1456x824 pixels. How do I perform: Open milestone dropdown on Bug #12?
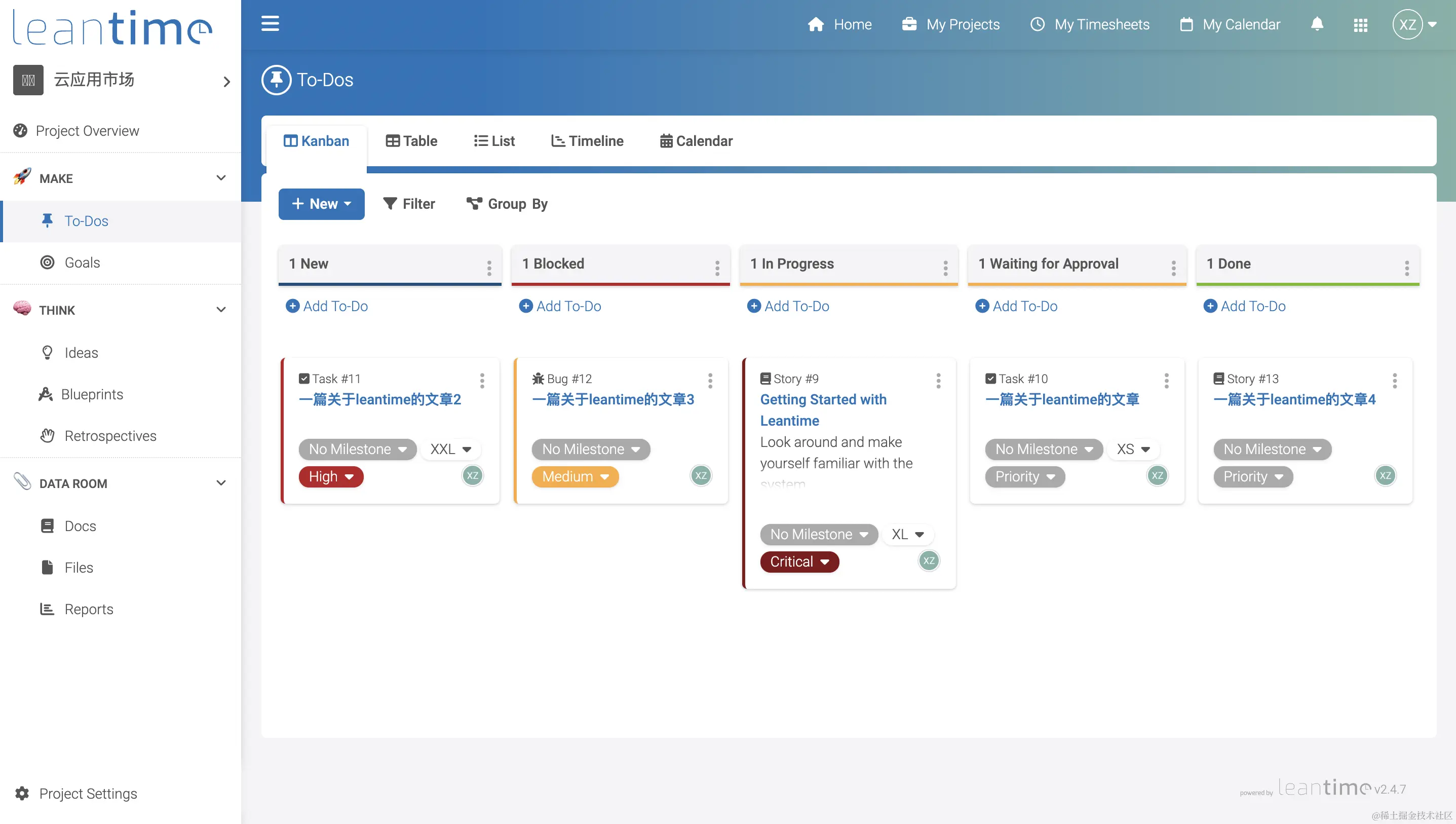point(591,450)
